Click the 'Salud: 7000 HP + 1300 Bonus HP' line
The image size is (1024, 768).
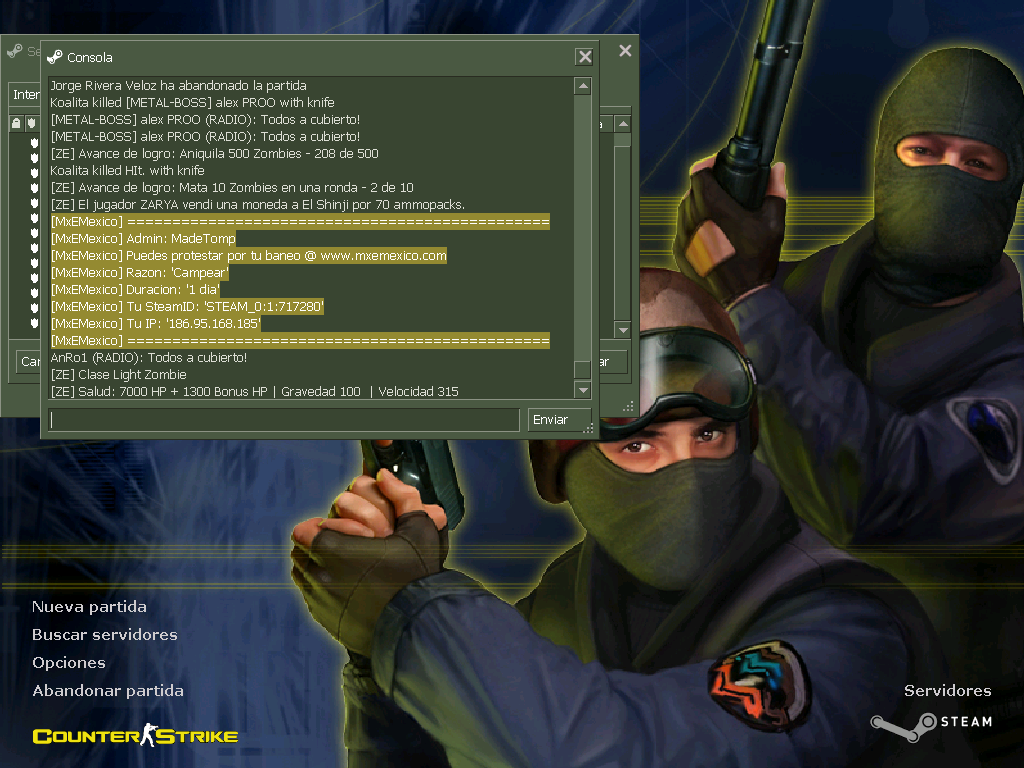pos(255,391)
